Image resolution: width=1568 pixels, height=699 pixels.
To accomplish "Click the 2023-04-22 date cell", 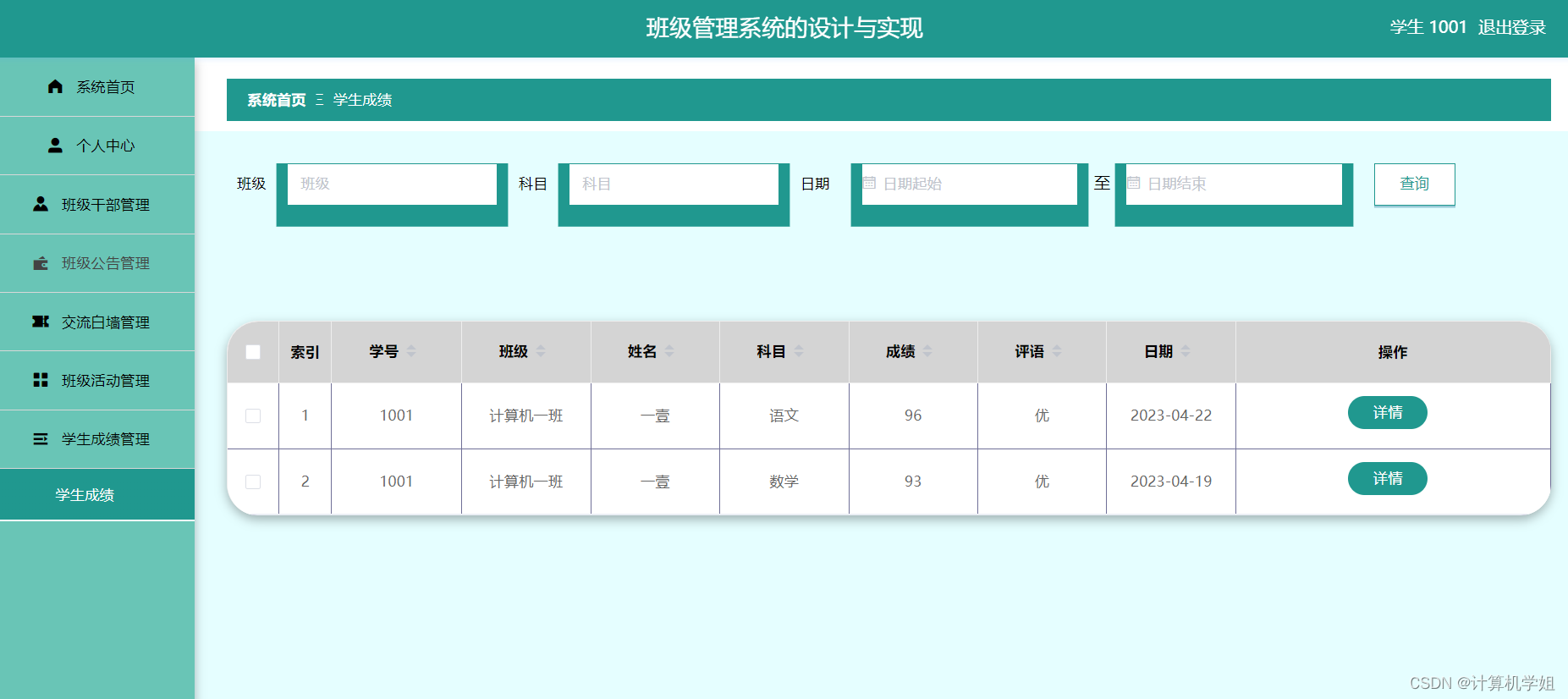I will [1171, 416].
